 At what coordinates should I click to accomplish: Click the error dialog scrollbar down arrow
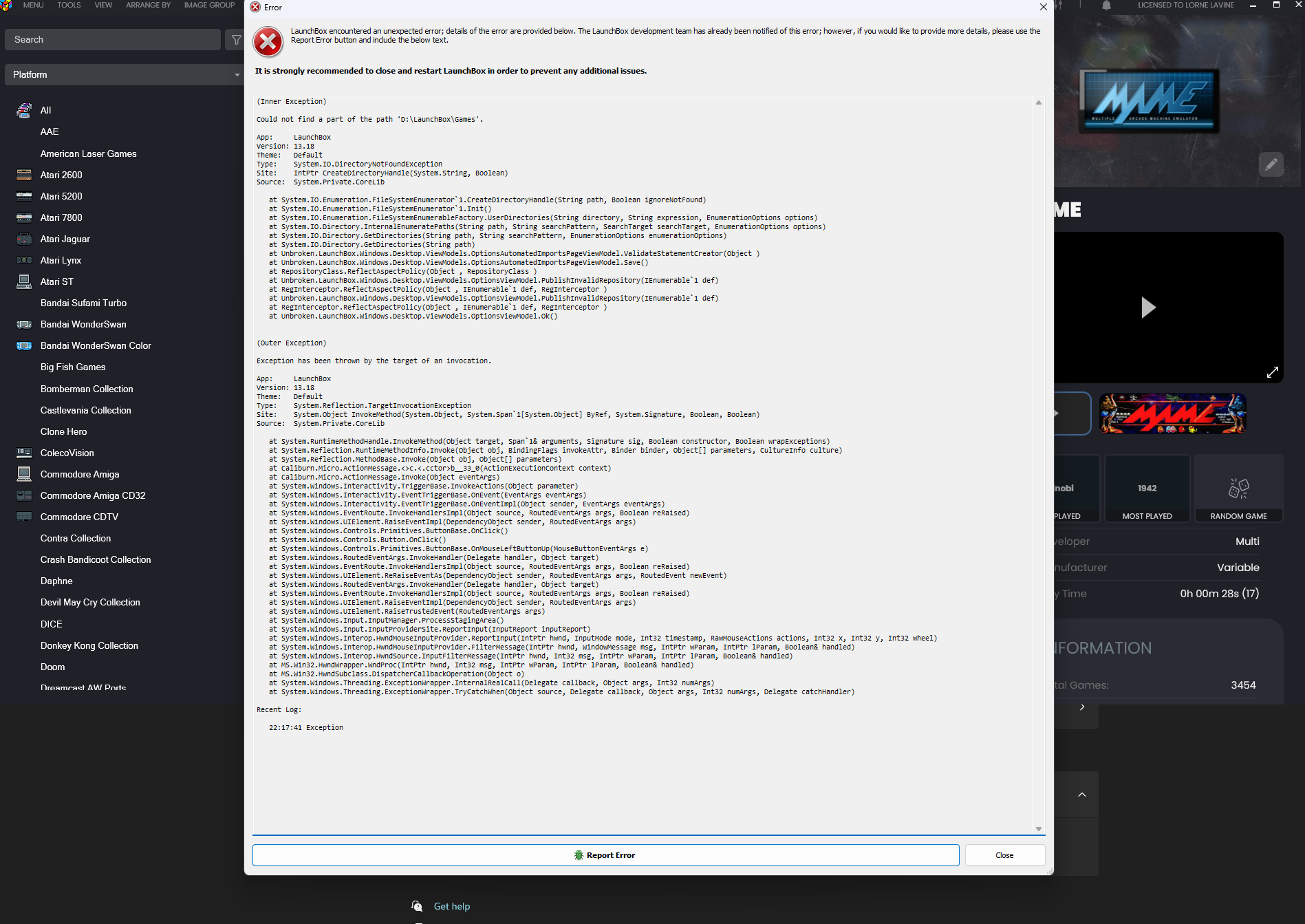coord(1039,829)
